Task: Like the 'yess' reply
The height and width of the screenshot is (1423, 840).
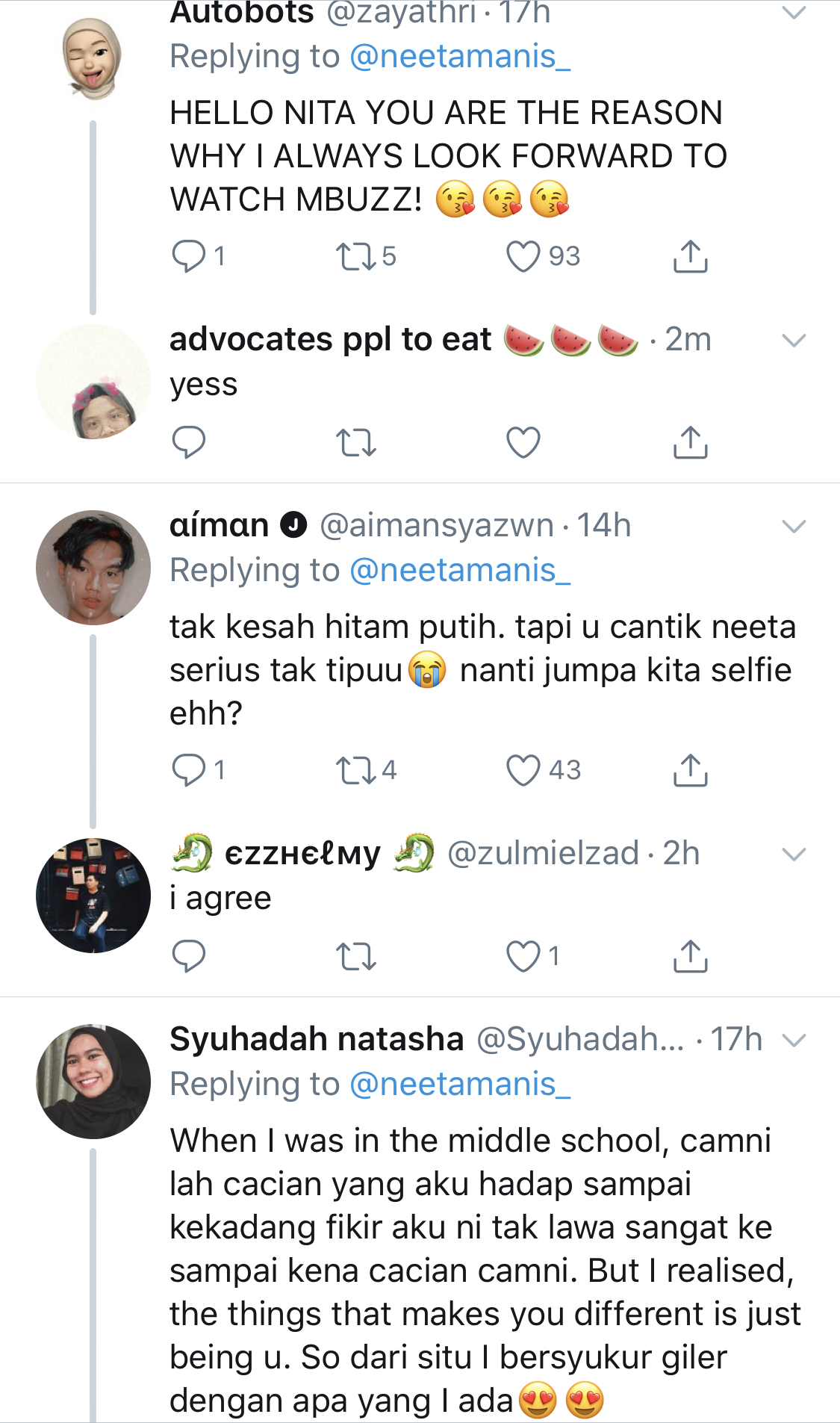Action: [523, 442]
